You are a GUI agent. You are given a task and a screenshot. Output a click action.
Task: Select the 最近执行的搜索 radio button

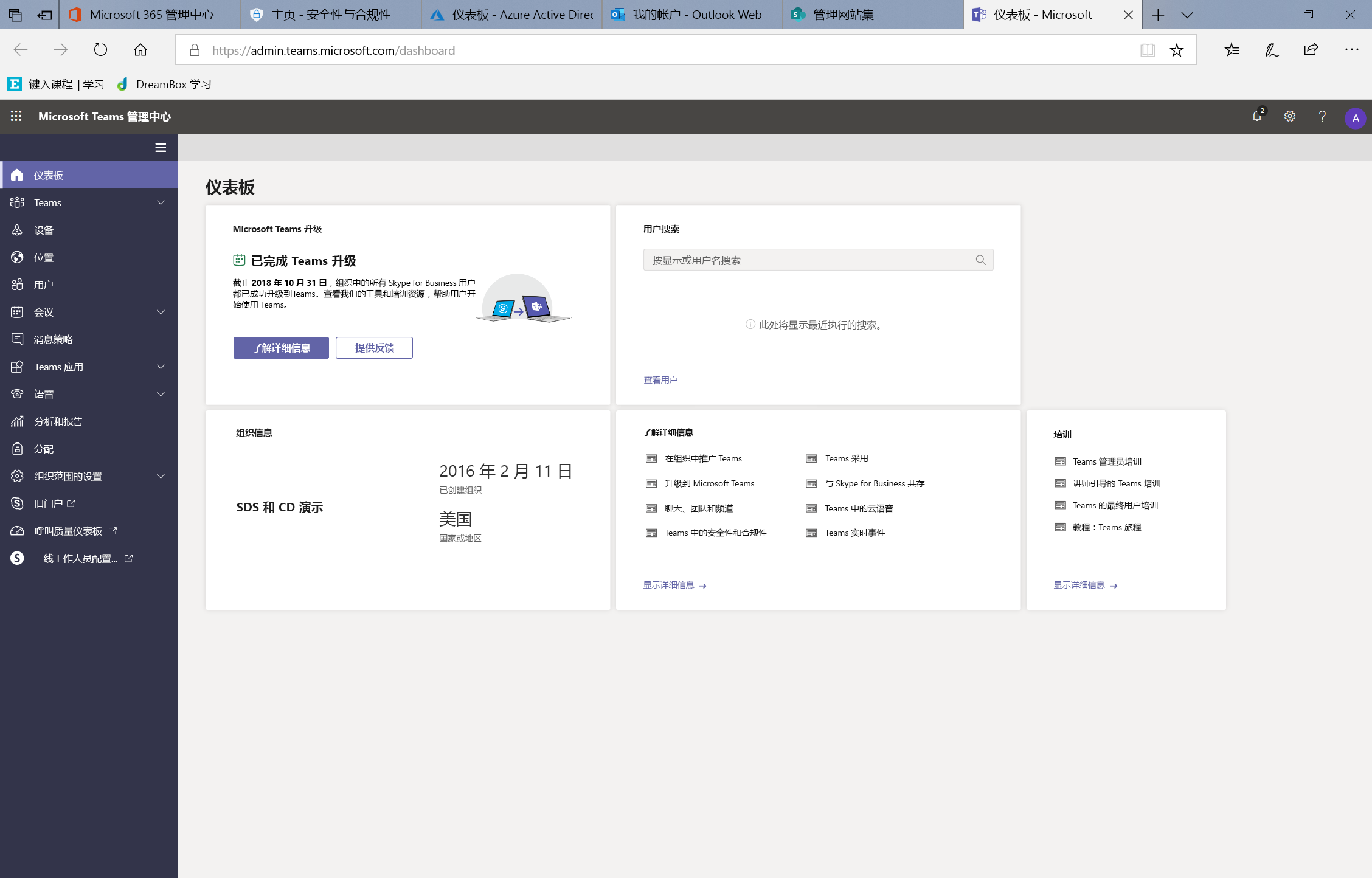[x=751, y=324]
